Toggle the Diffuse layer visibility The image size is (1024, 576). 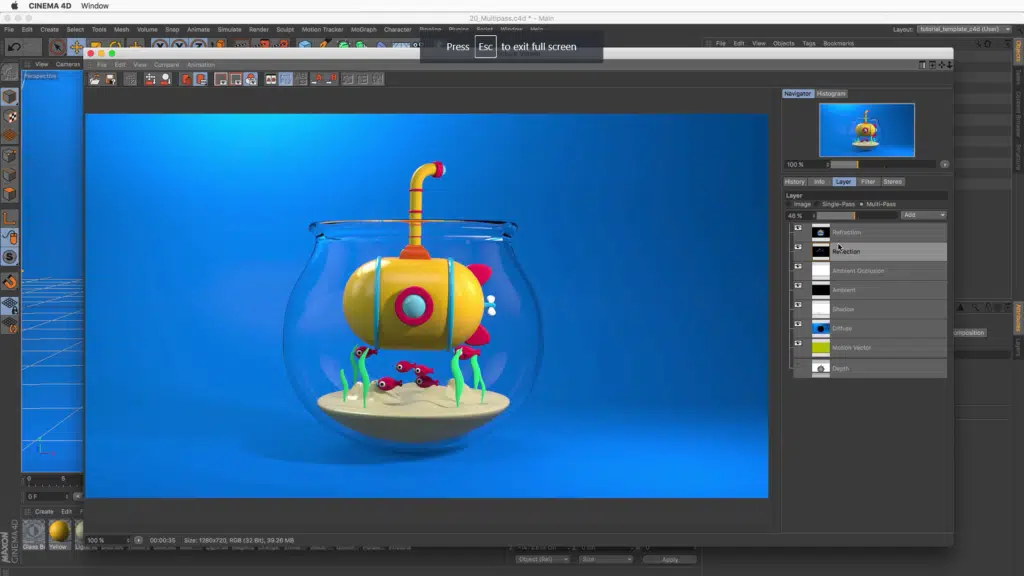coord(798,324)
